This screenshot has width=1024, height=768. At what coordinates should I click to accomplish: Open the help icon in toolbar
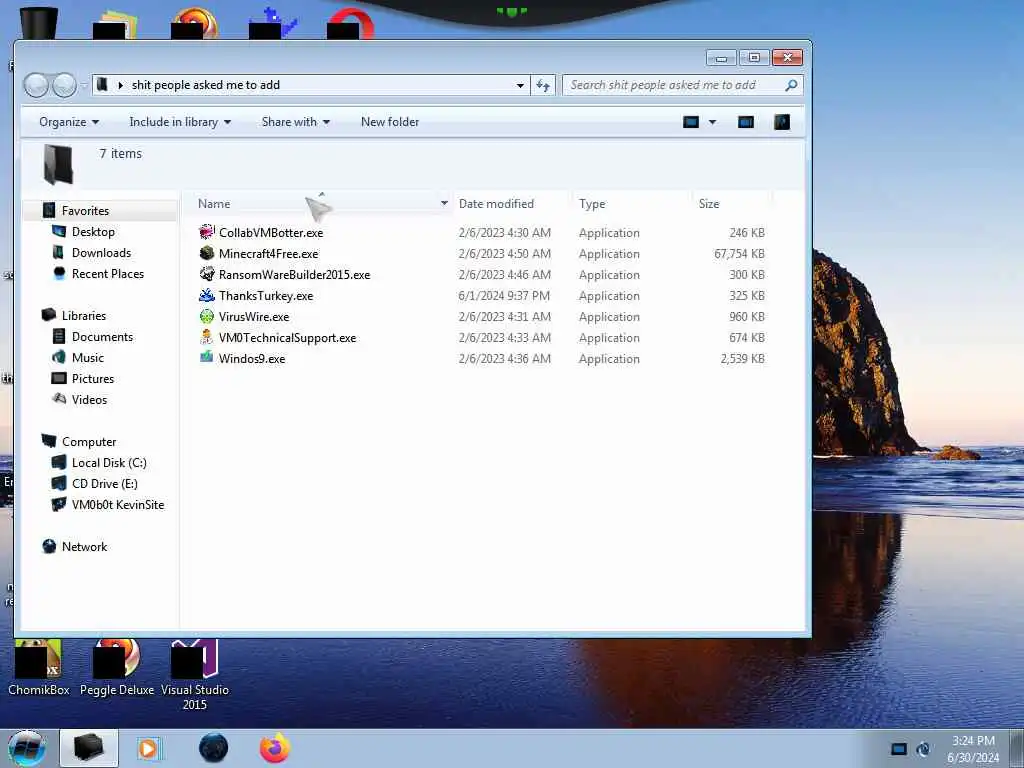click(x=782, y=122)
